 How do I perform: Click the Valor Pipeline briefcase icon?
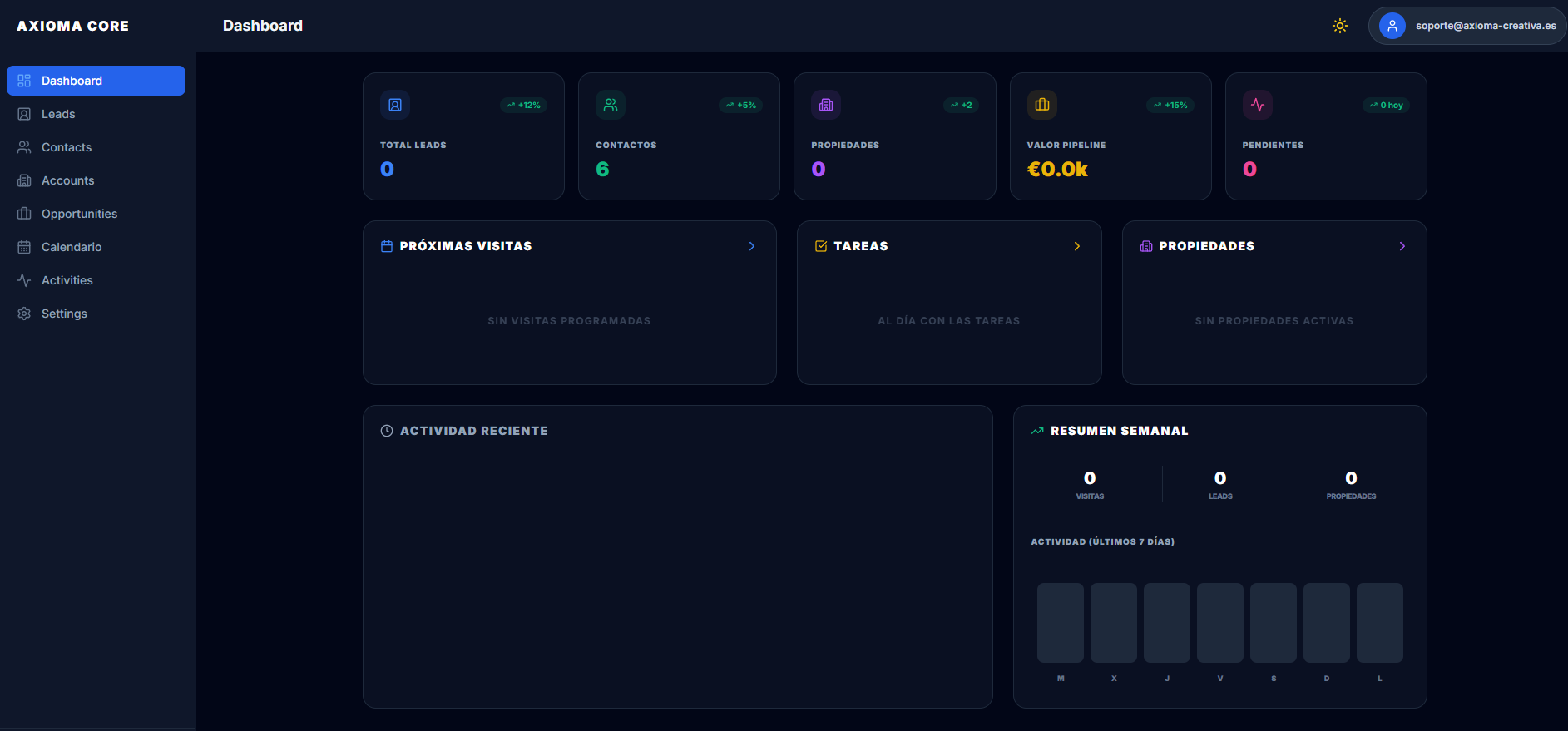click(1042, 105)
